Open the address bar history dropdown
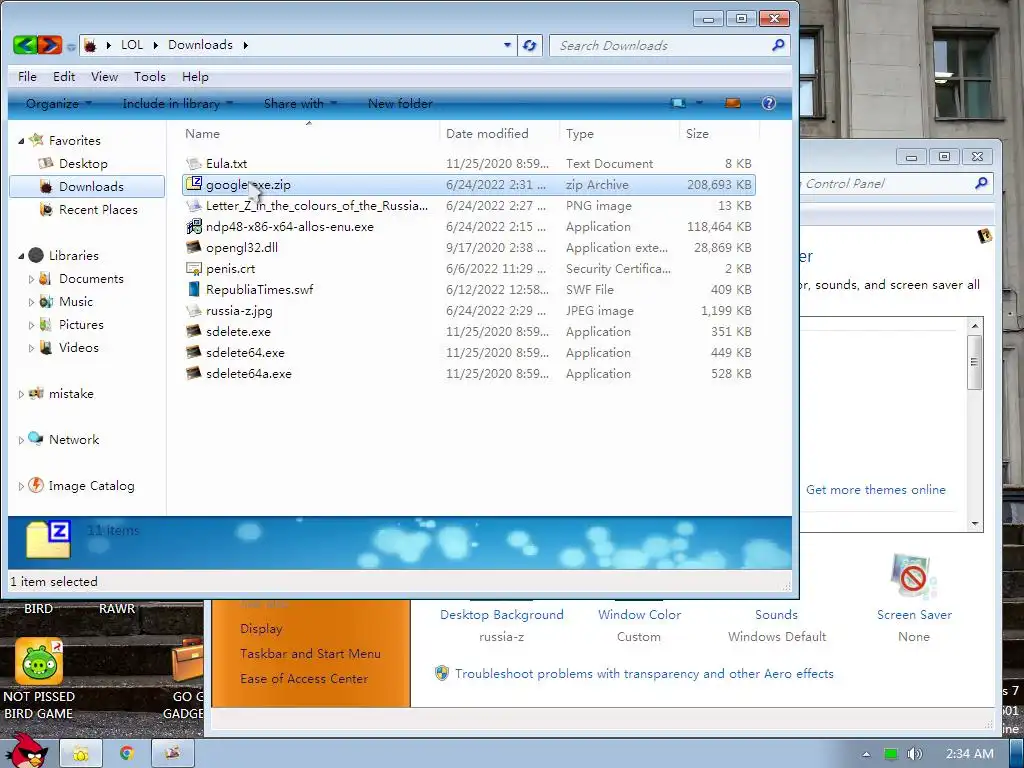This screenshot has height=768, width=1024. click(507, 45)
